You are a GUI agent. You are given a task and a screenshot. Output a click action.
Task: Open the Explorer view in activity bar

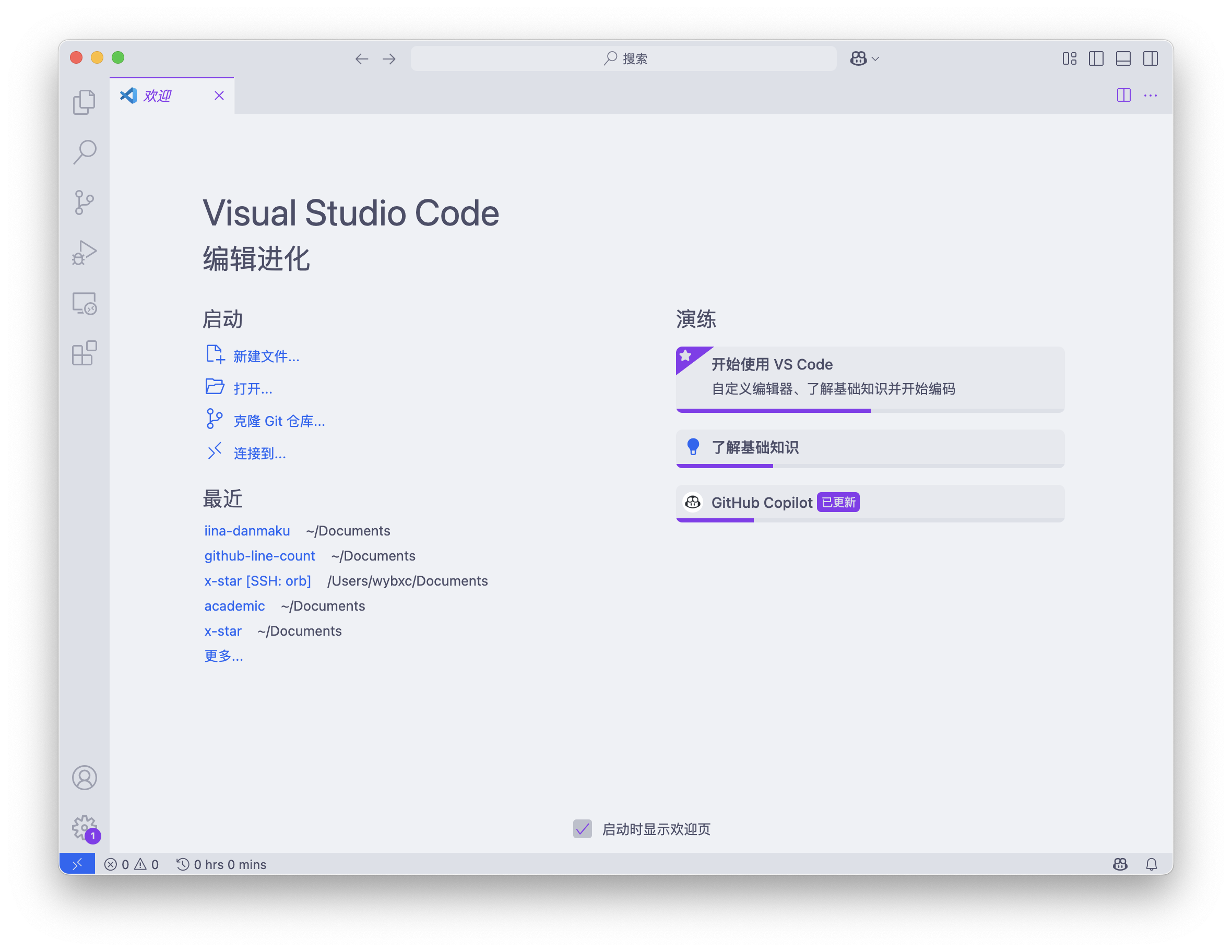pyautogui.click(x=84, y=102)
